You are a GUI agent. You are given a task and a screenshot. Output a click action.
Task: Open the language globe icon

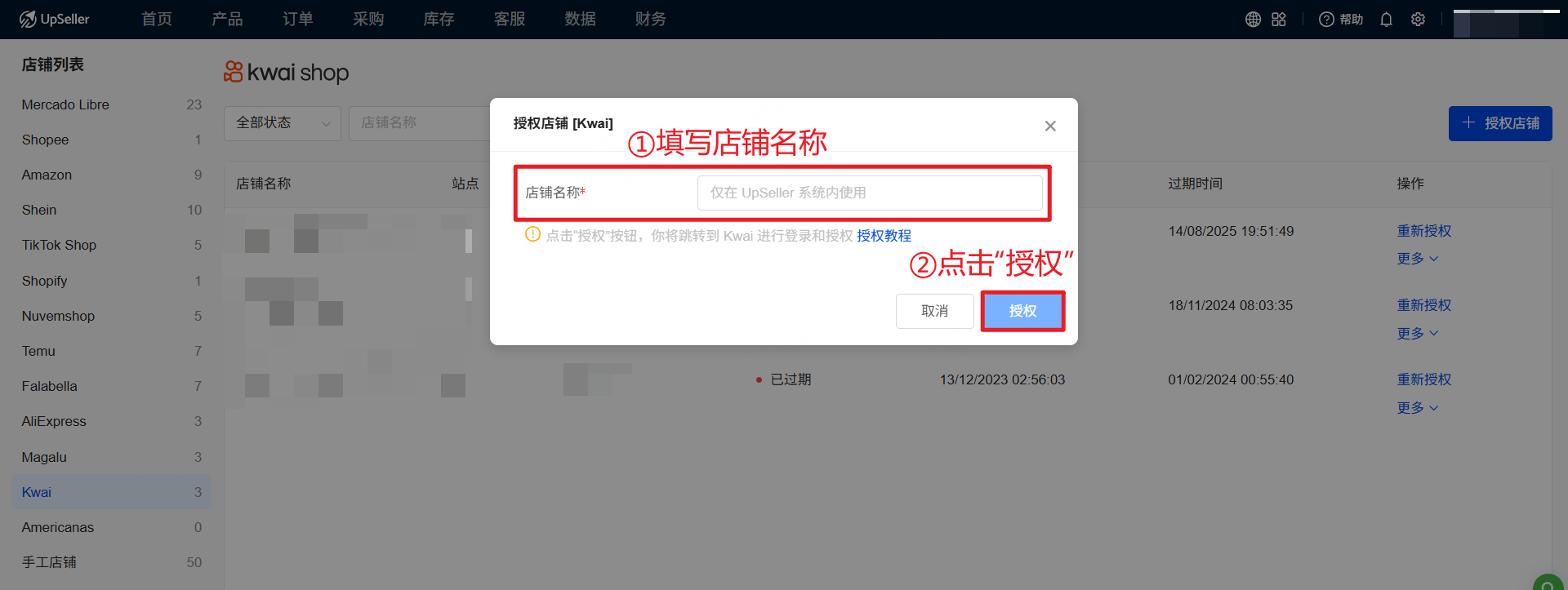pos(1253,19)
